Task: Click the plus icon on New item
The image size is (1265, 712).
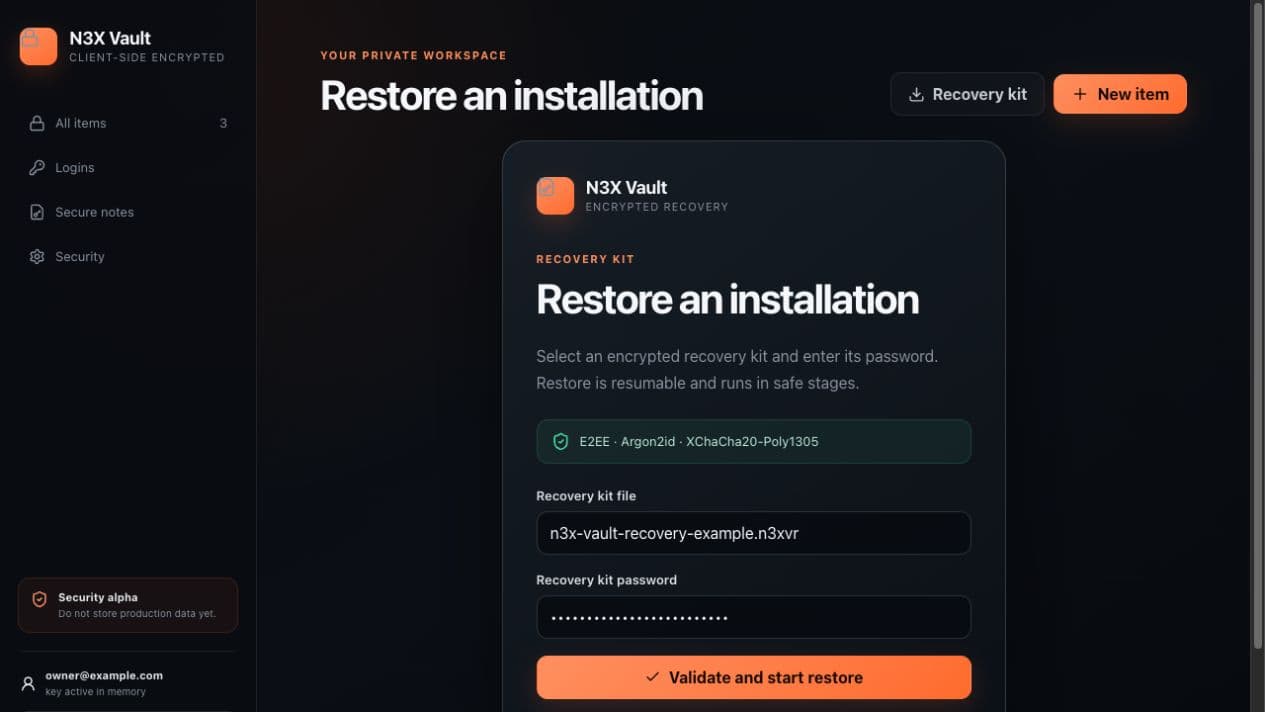Action: coord(1080,94)
